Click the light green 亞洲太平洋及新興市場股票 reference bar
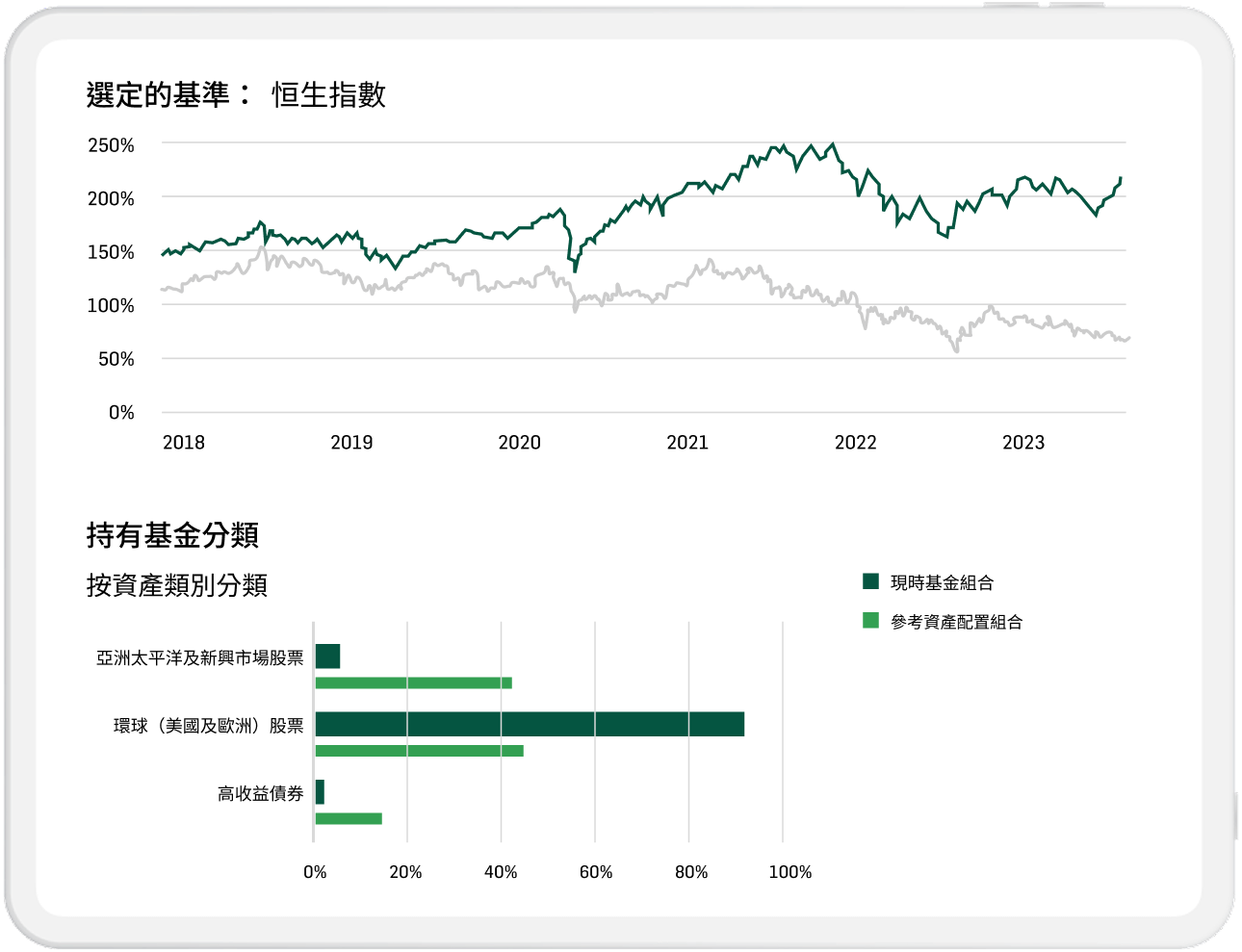Screen dimensions: 1242x952 [413, 683]
